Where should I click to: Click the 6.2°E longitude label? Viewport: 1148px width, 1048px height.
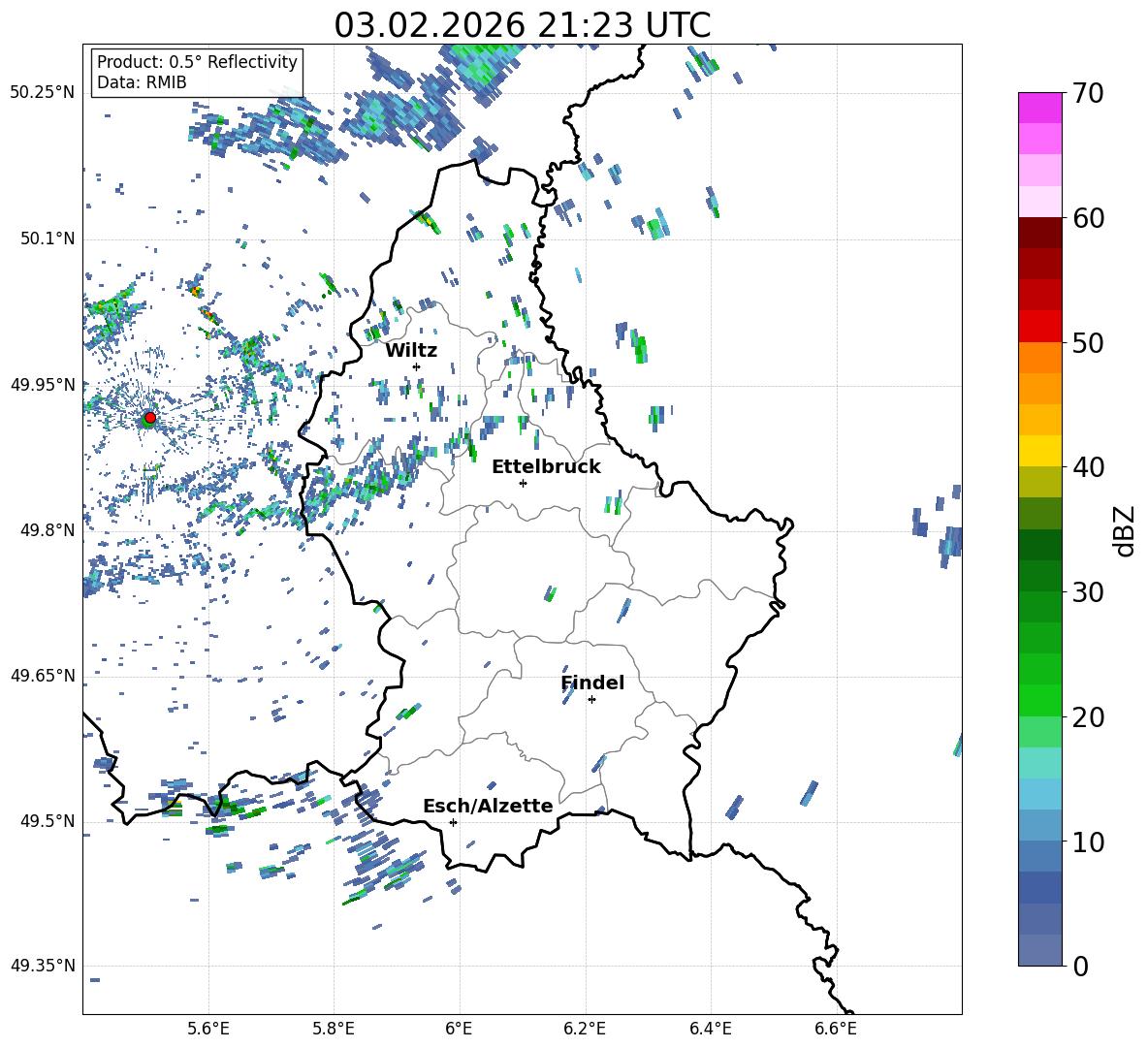585,1029
